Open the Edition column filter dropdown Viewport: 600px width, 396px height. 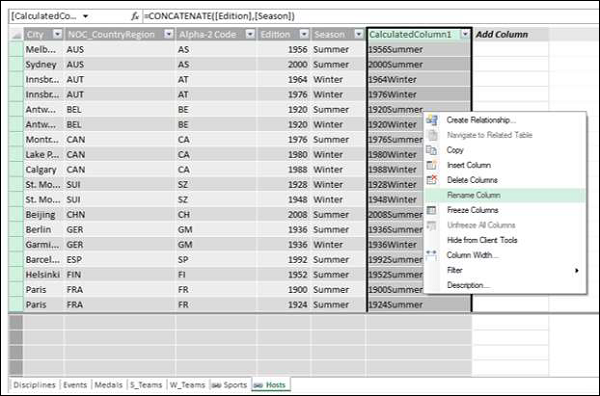point(304,34)
